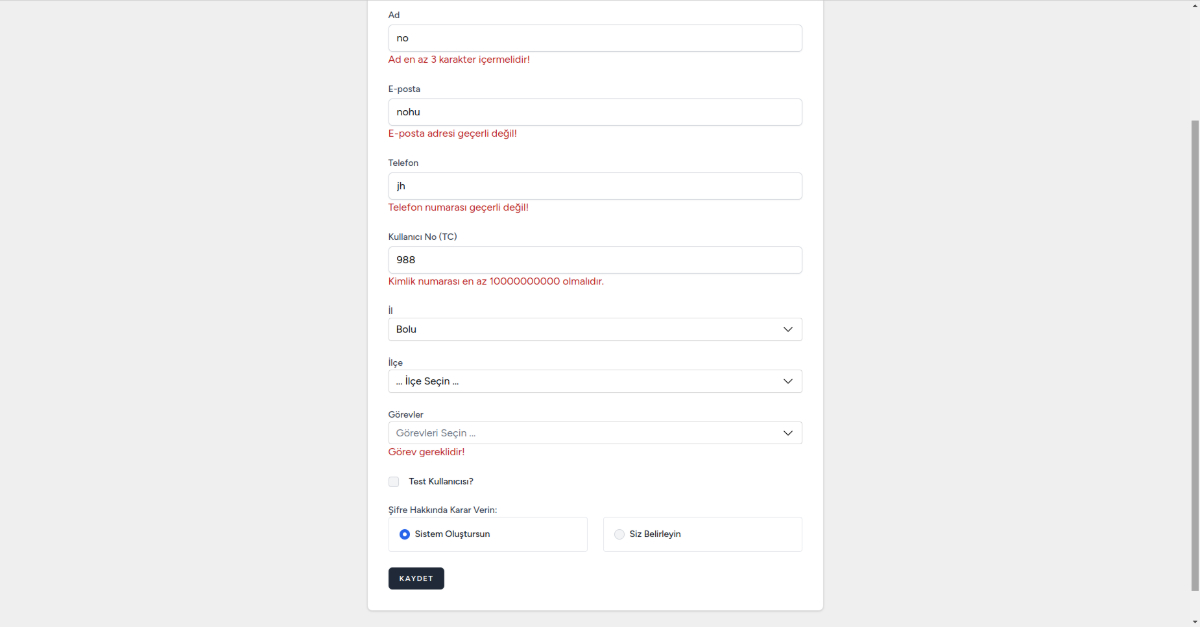Click the Kullanıcı No field showing 988
The height and width of the screenshot is (627, 1200).
click(x=595, y=260)
